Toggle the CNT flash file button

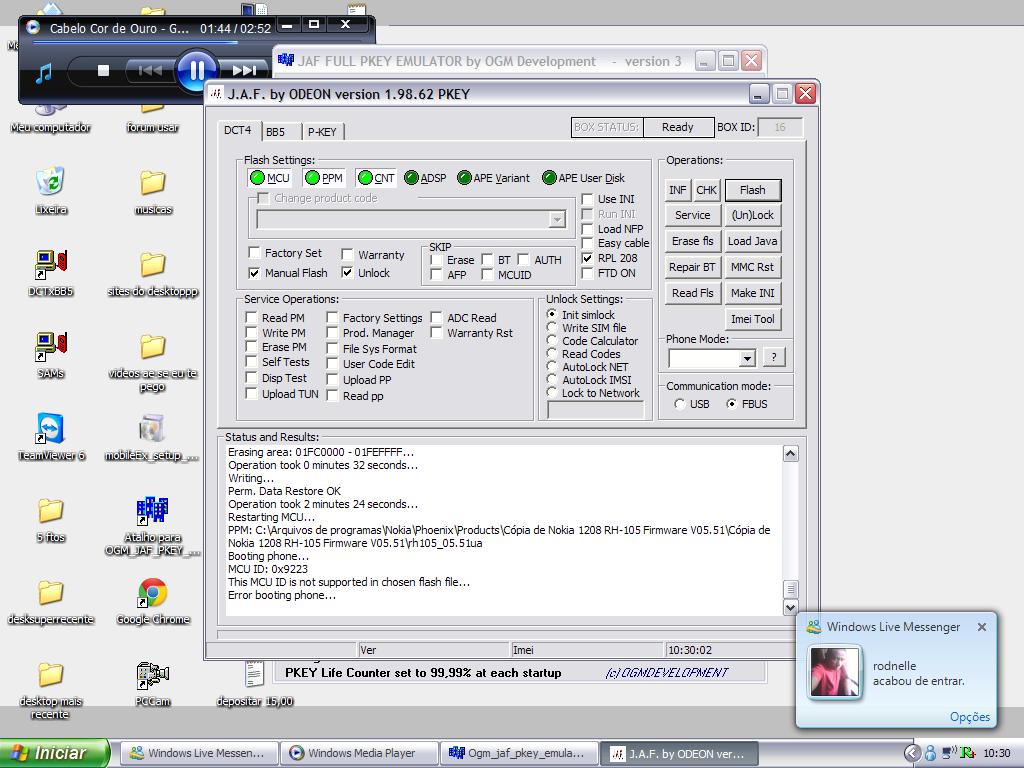point(376,178)
